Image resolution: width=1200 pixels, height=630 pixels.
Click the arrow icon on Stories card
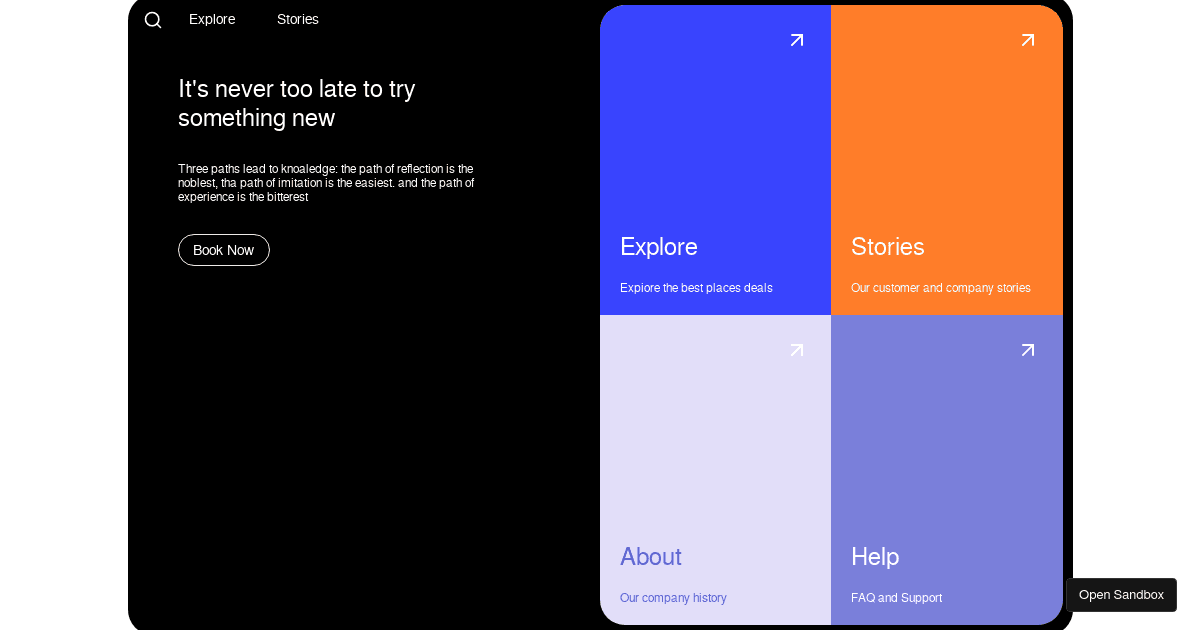[x=1028, y=40]
